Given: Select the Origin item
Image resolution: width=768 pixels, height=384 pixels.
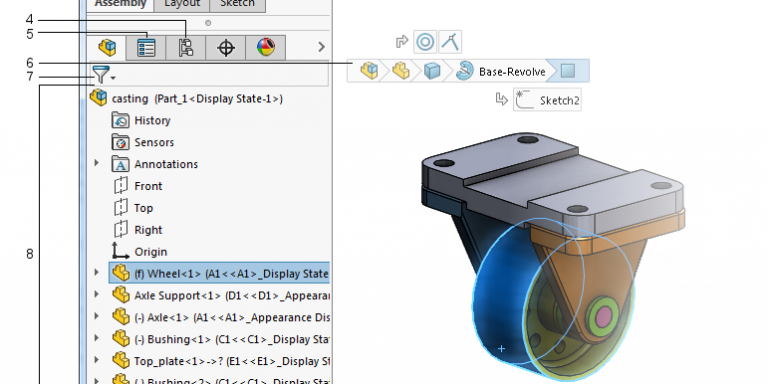Looking at the screenshot, I should 140,251.
